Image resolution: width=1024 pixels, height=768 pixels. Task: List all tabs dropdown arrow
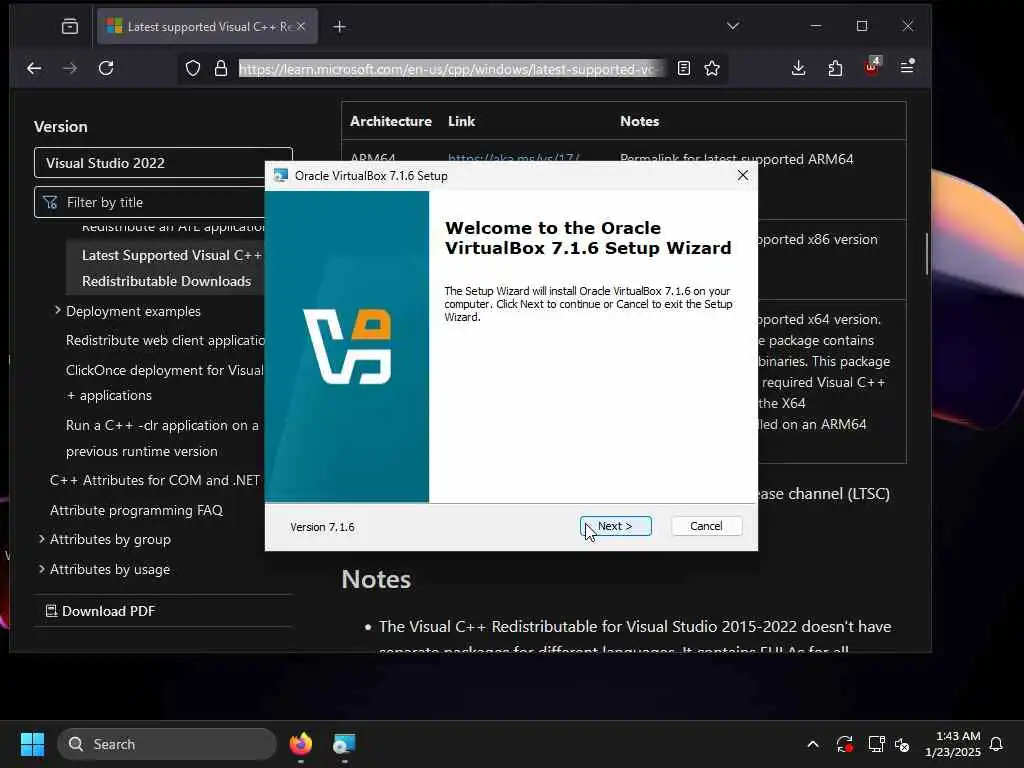[x=733, y=26]
